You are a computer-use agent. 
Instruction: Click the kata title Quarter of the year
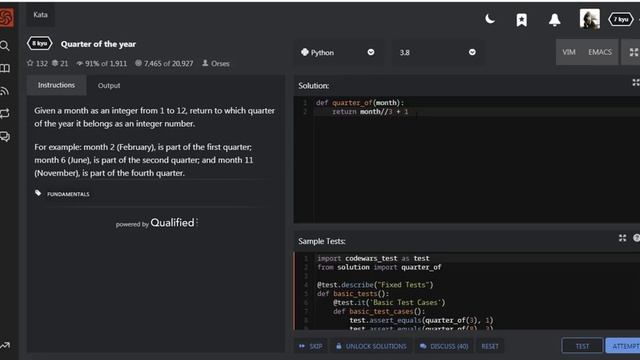point(98,44)
